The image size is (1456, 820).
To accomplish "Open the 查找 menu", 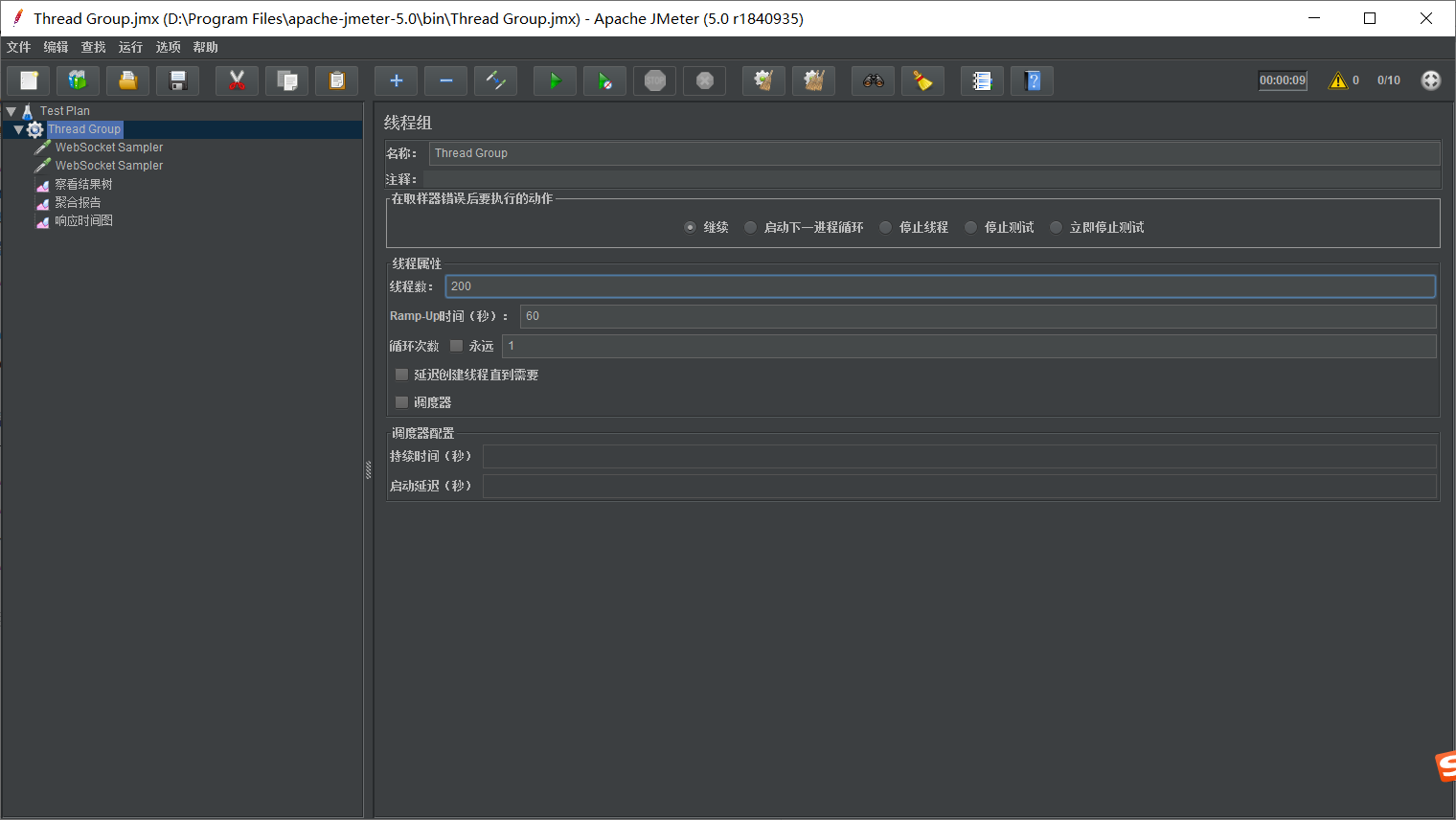I will coord(93,47).
